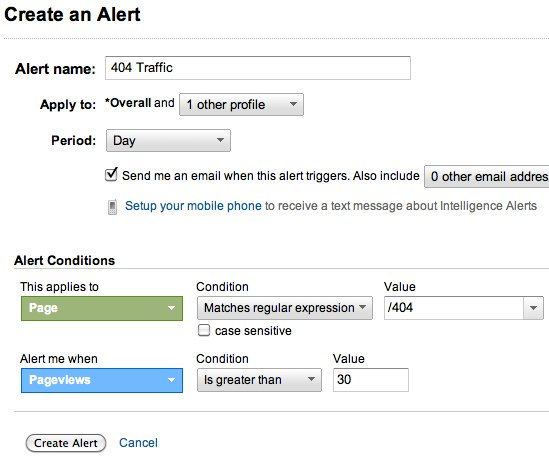Open the 1 other profile dropdown
The width and height of the screenshot is (549, 461).
[241, 104]
